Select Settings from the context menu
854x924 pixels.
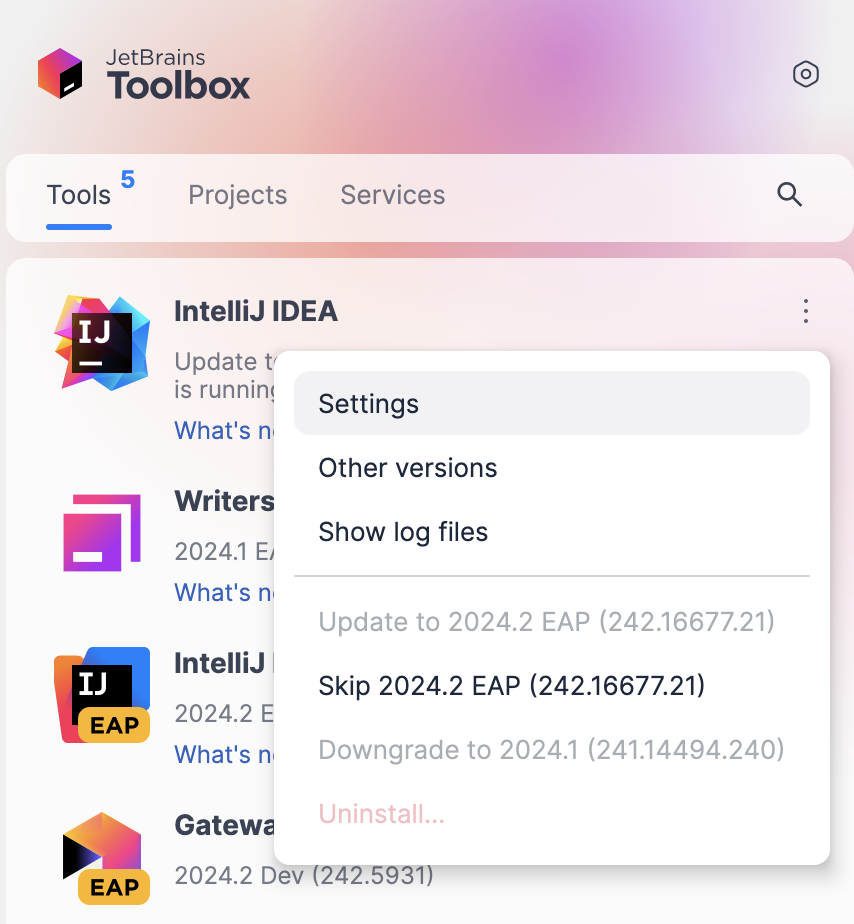(368, 404)
